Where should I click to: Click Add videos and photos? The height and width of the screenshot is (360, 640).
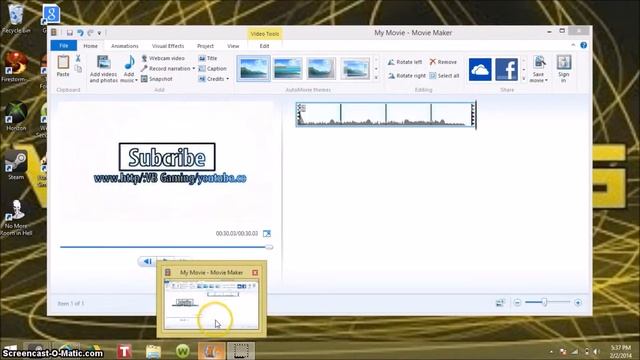pyautogui.click(x=103, y=69)
